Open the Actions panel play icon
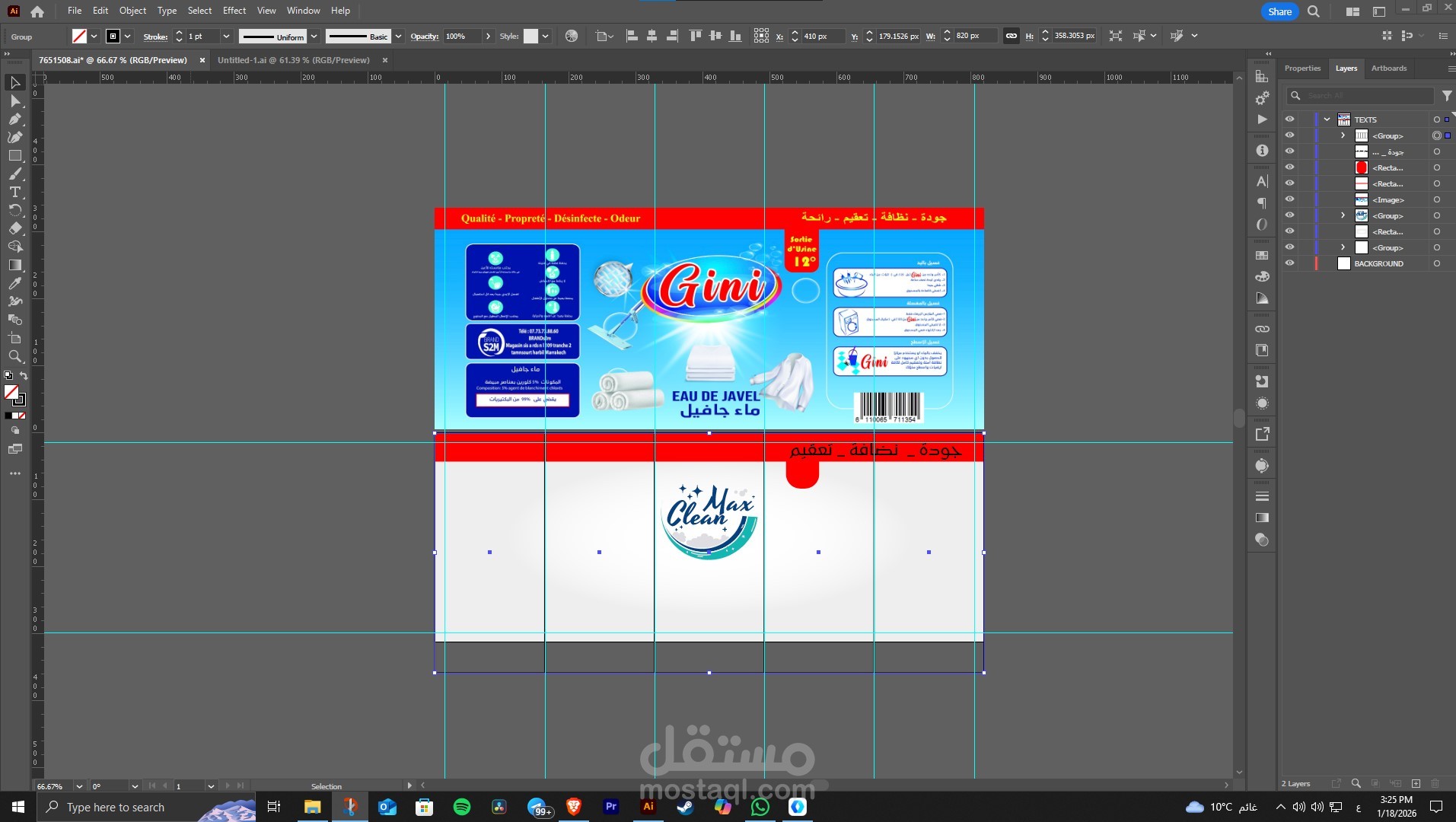Screen dimensions: 1456x822 (1262, 119)
